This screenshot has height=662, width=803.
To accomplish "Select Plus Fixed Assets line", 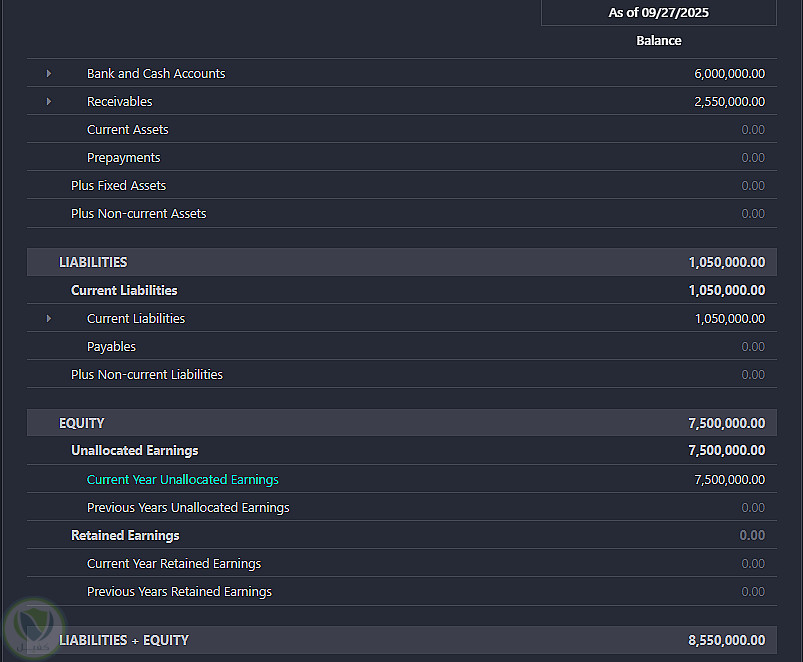I will 118,186.
